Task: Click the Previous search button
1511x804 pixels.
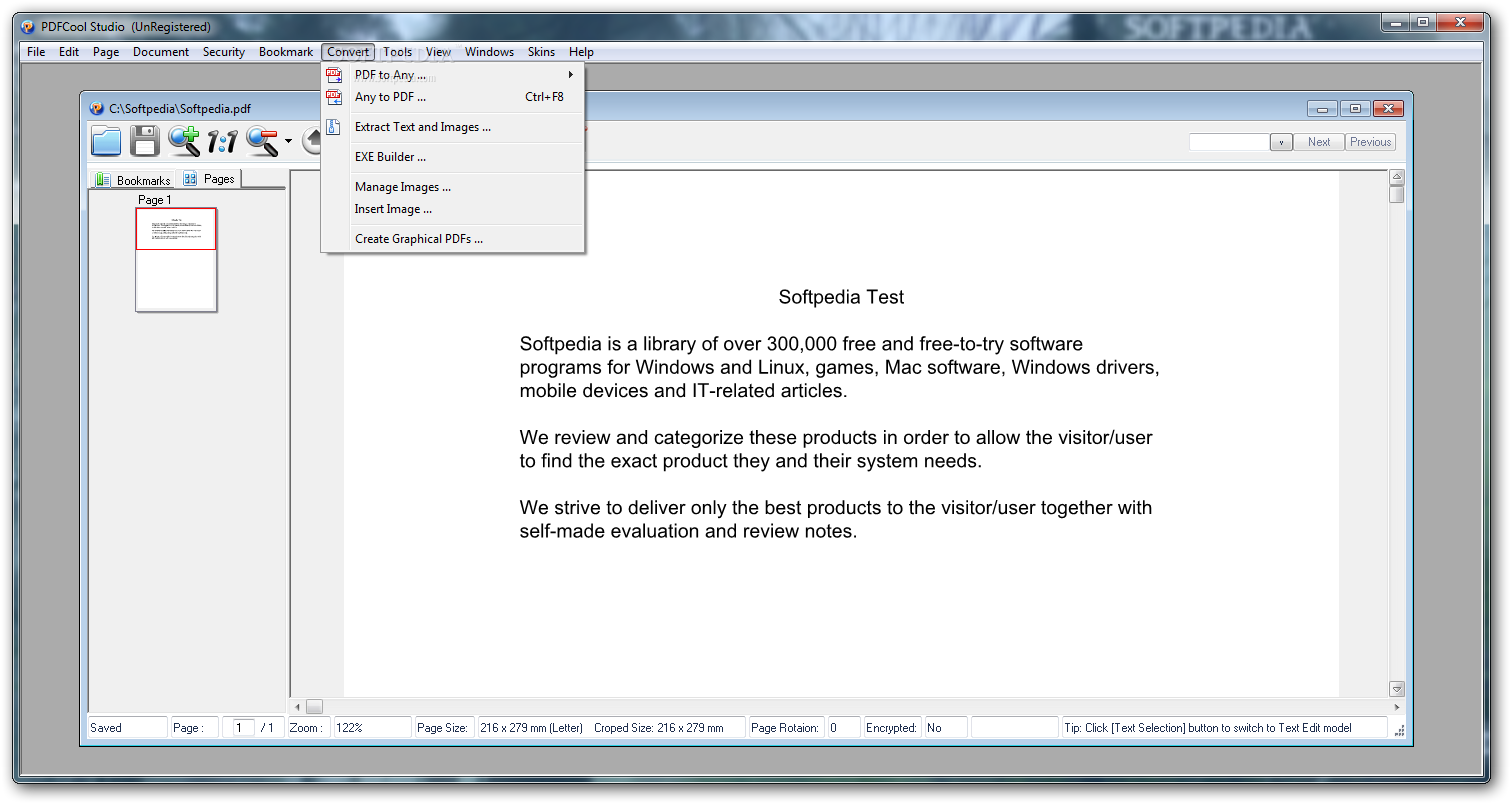Action: (x=1370, y=142)
